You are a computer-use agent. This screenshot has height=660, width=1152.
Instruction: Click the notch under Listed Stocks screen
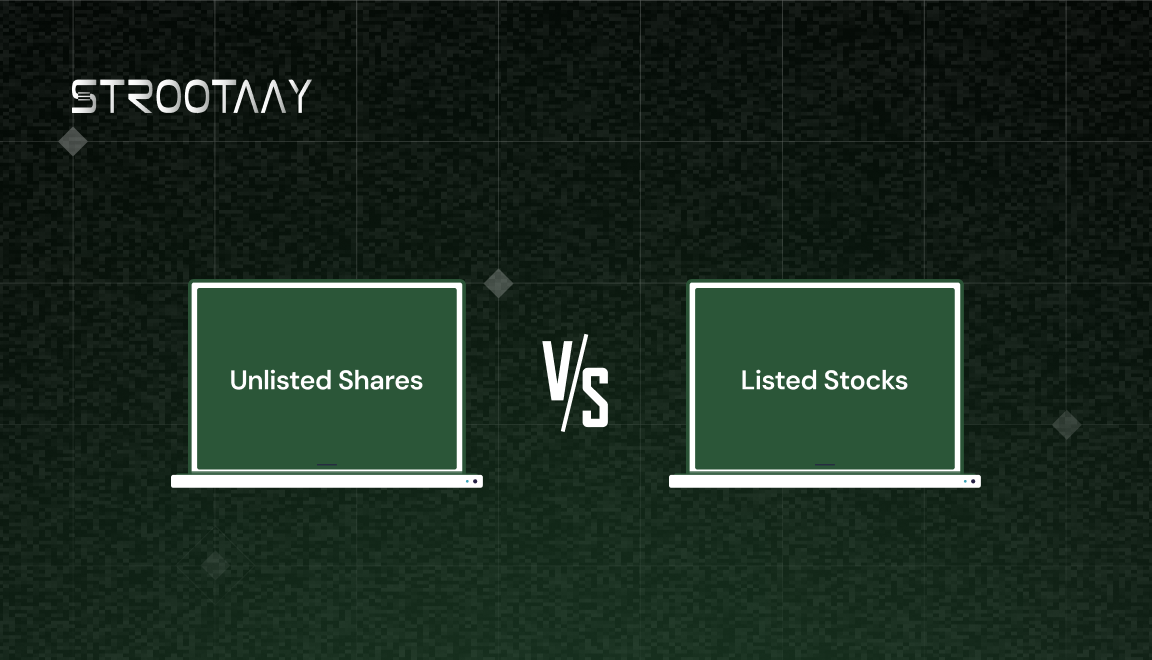pyautogui.click(x=824, y=464)
